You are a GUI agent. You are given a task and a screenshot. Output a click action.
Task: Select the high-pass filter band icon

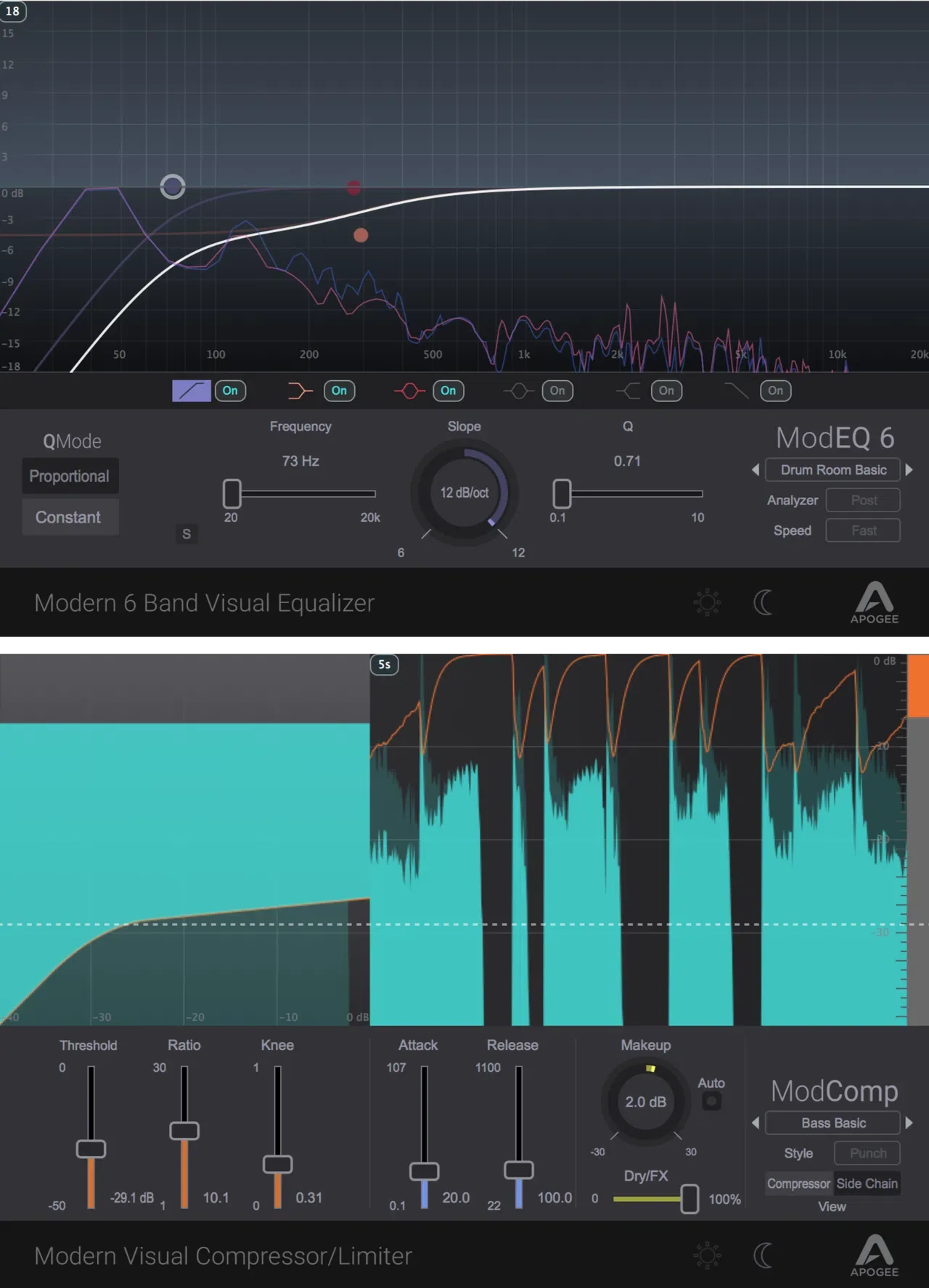click(192, 390)
